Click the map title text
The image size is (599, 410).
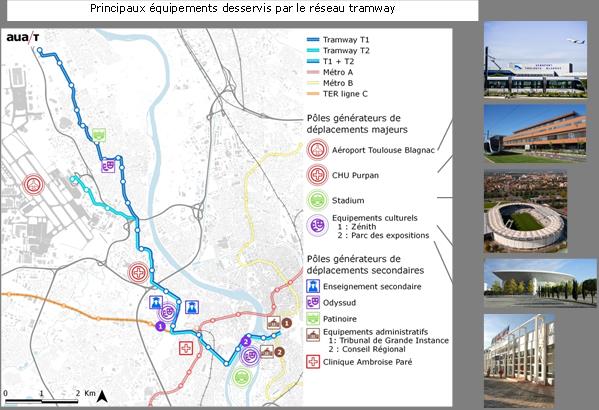coord(243,8)
